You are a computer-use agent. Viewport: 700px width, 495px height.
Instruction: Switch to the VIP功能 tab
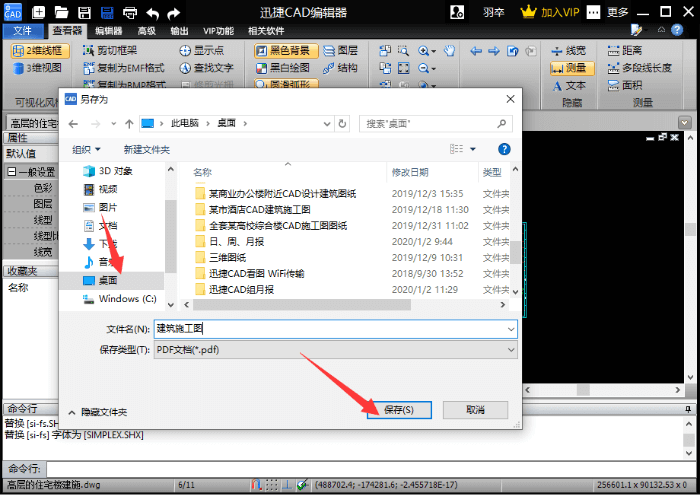[218, 31]
